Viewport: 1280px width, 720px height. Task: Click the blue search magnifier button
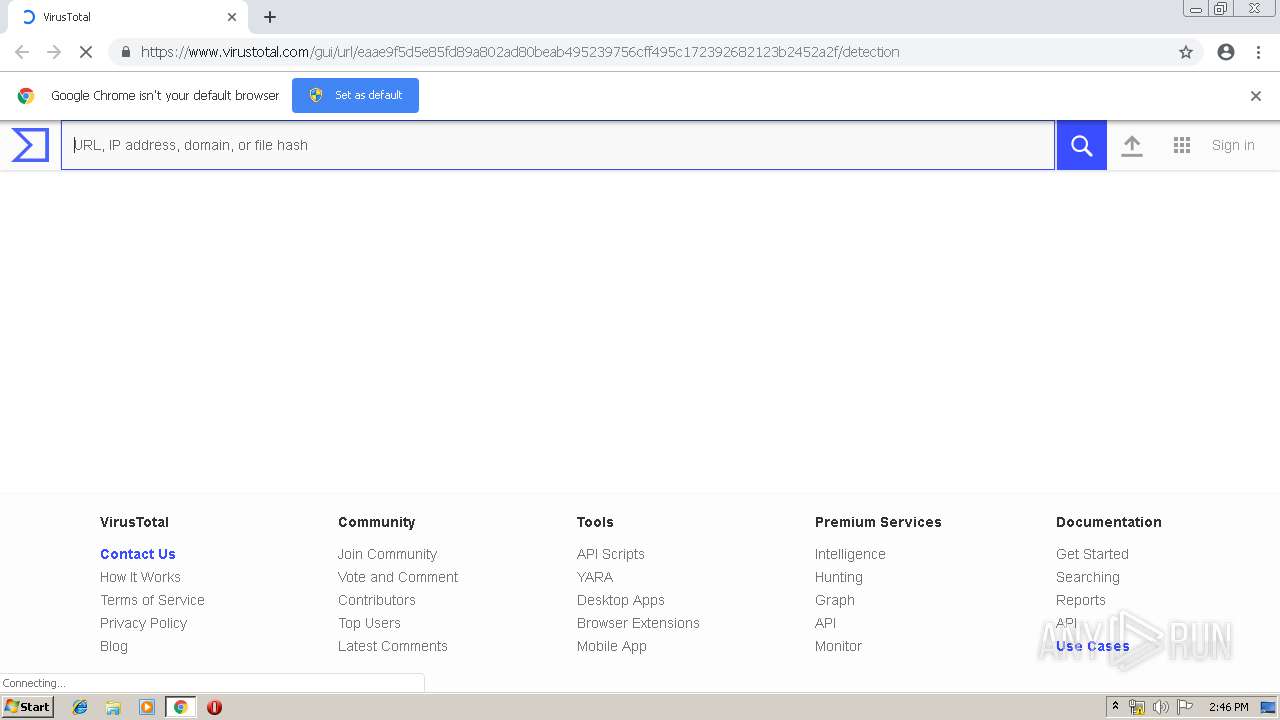click(x=1081, y=145)
